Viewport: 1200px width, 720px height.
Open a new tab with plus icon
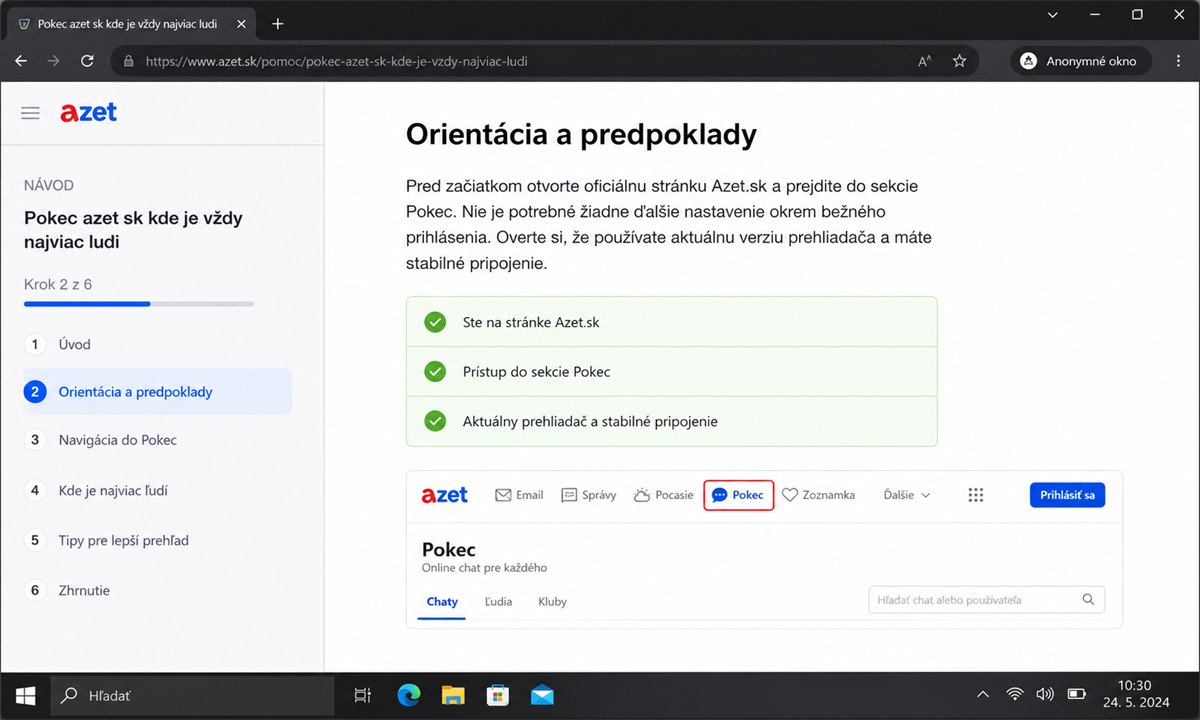point(278,24)
